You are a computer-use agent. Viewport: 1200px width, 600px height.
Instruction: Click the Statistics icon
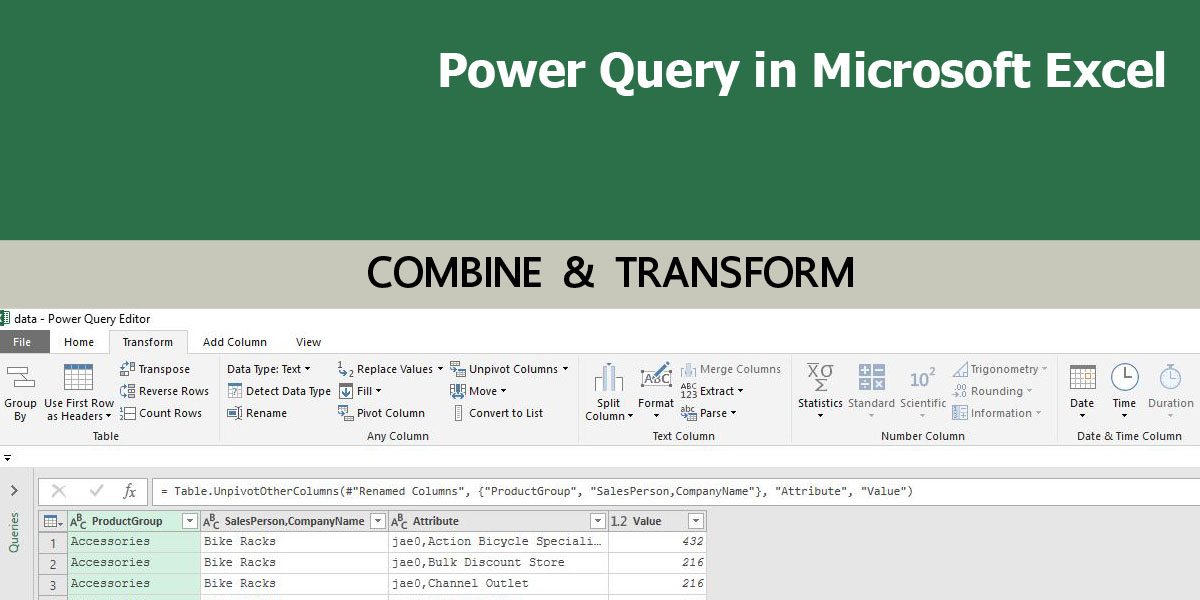(820, 378)
